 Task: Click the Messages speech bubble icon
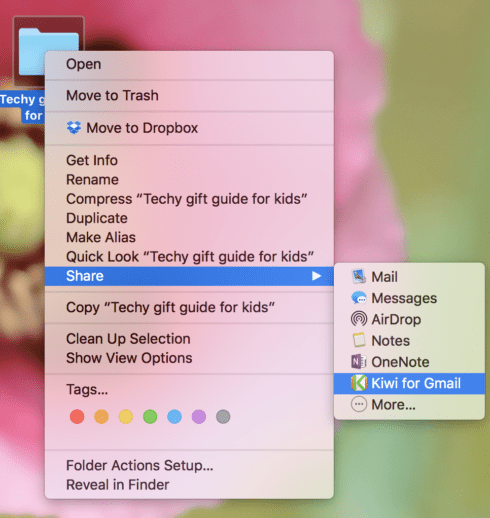(x=359, y=298)
